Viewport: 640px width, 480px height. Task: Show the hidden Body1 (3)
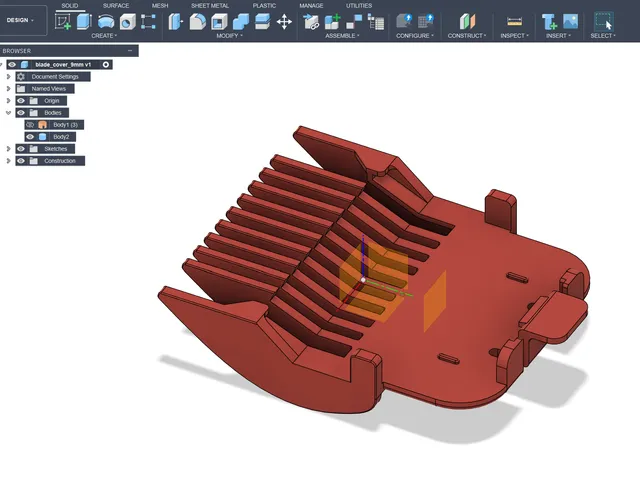pos(30,125)
